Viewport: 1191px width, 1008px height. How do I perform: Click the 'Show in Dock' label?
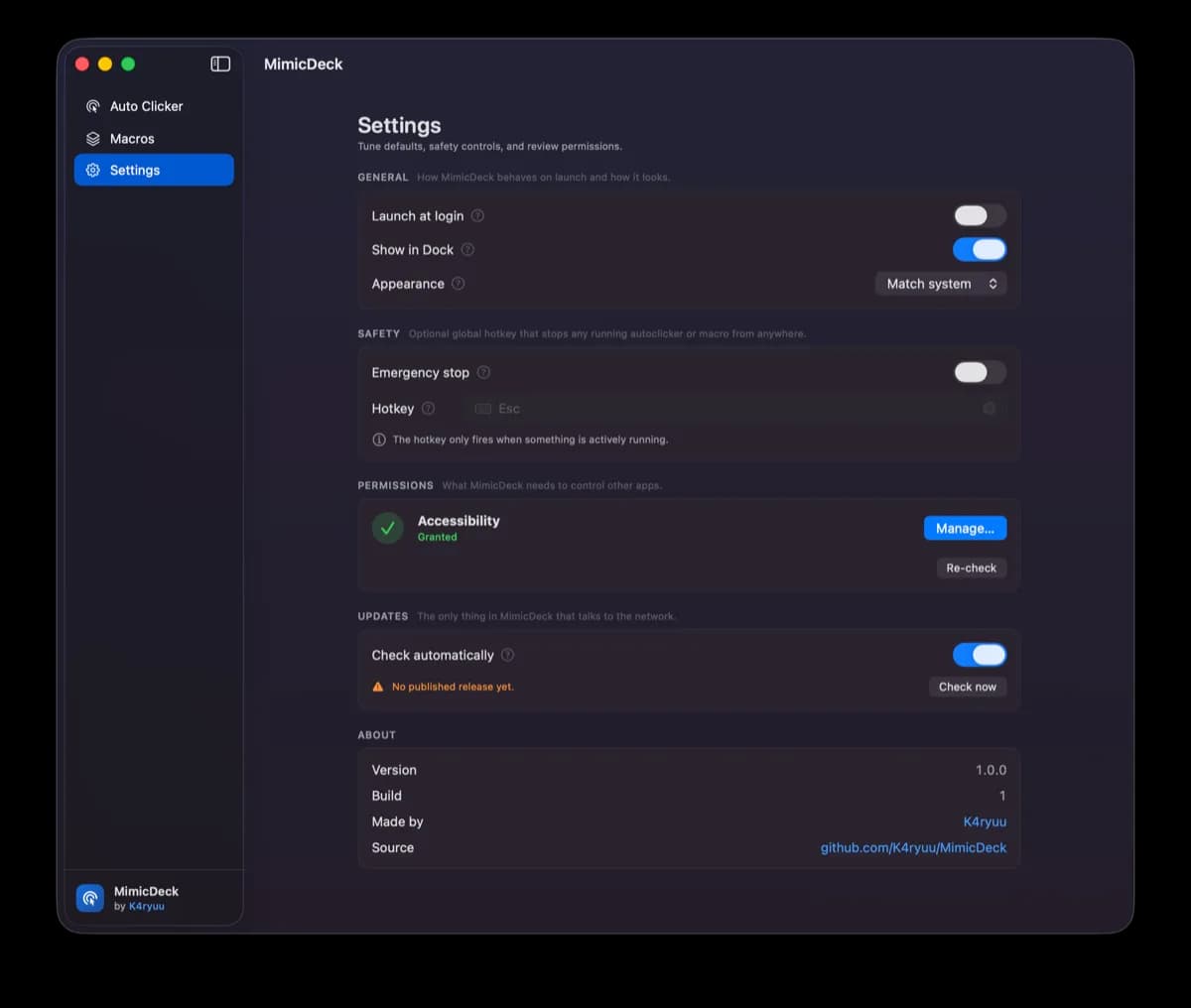tap(413, 249)
